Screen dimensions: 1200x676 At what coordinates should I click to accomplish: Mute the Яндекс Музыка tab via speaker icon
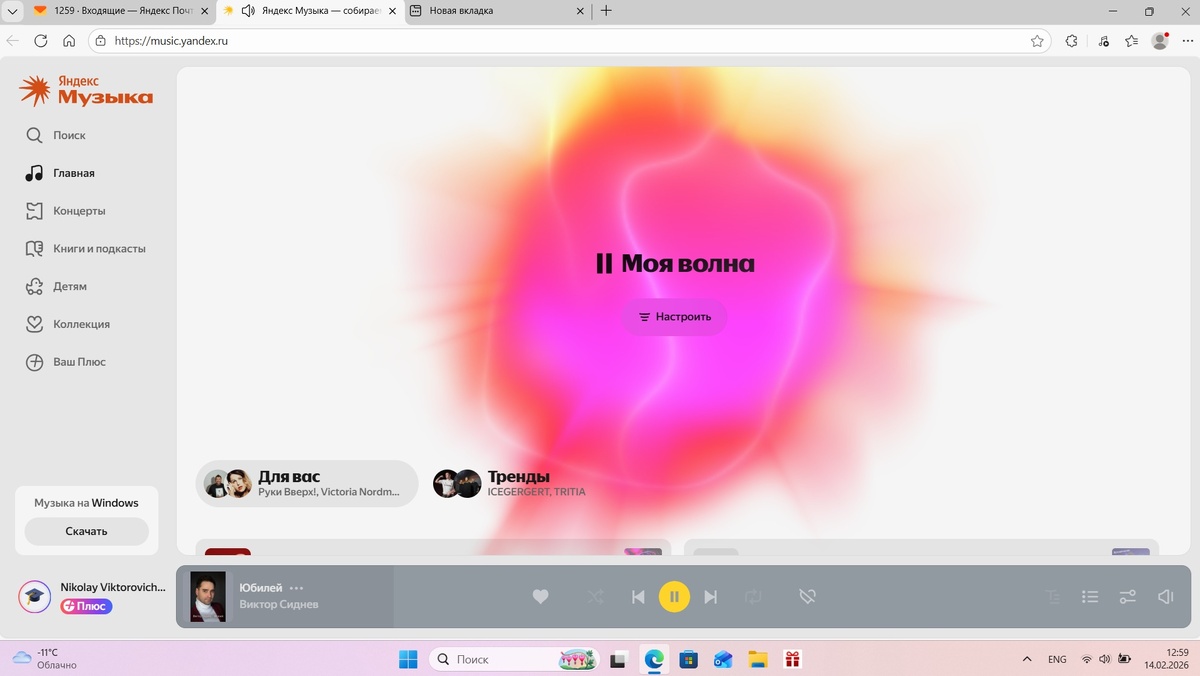coord(248,11)
